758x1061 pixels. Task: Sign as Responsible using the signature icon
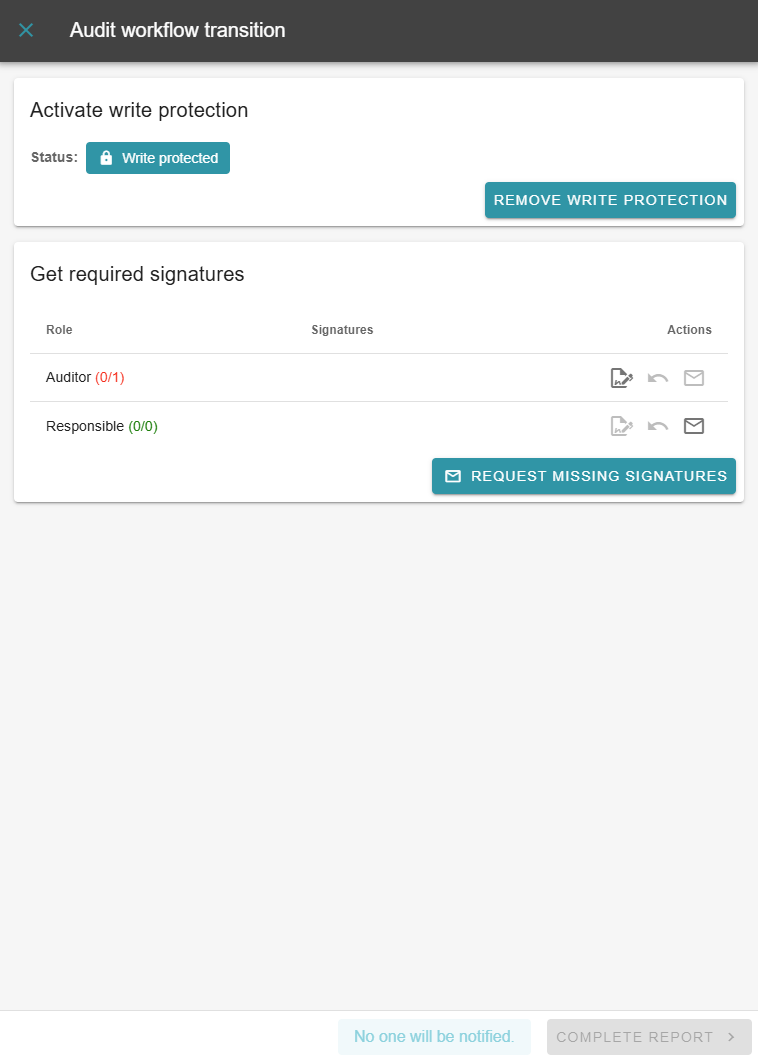622,426
